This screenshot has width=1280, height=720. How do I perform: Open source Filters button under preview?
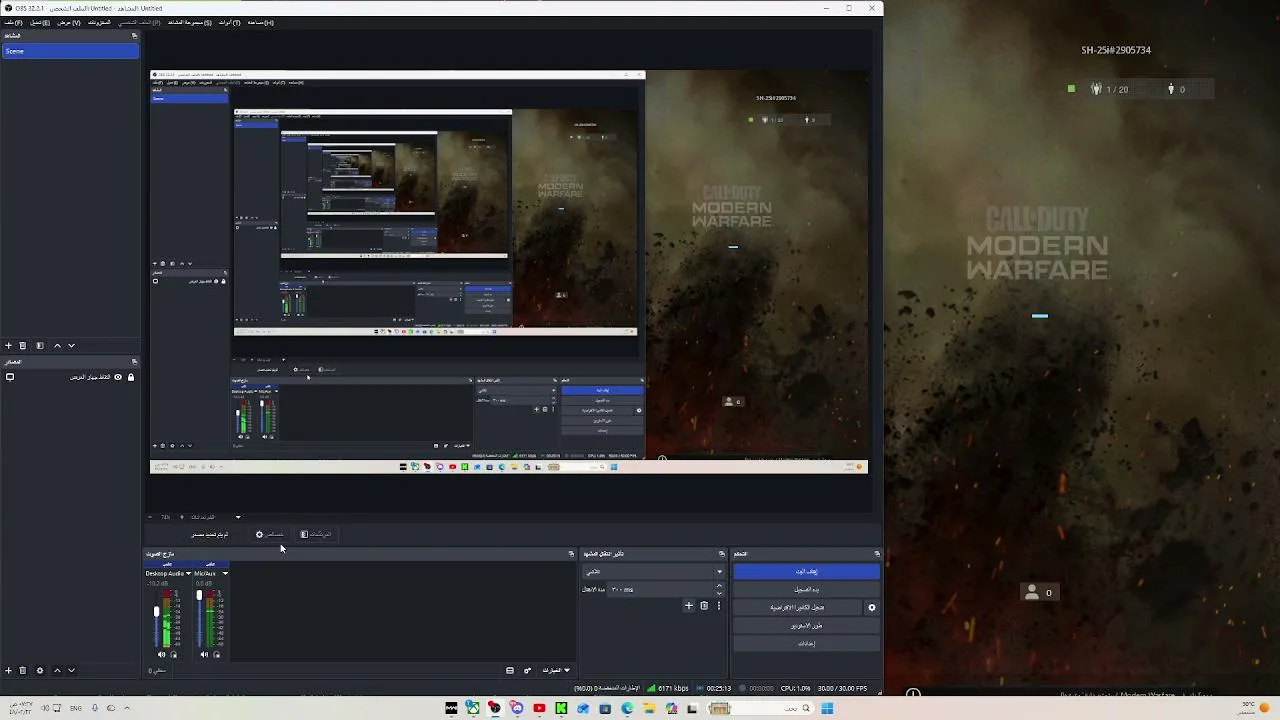point(316,534)
